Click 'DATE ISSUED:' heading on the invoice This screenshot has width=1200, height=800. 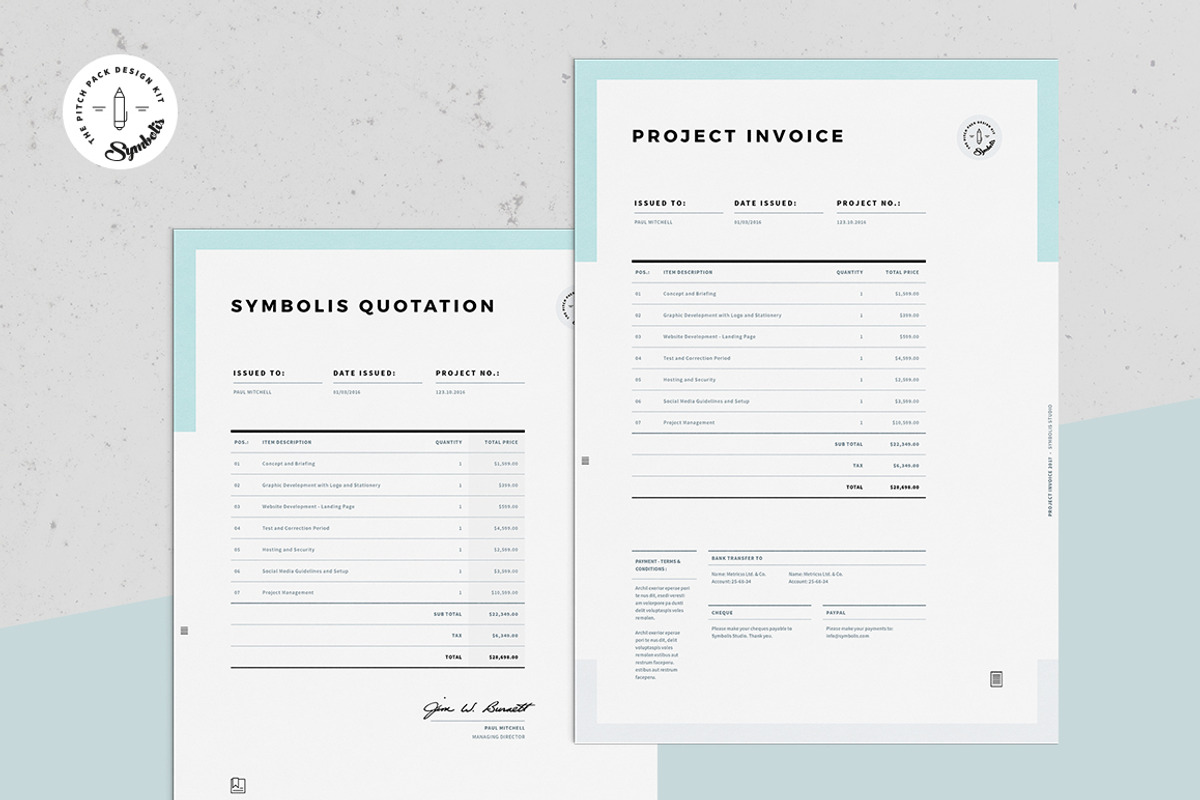pos(765,203)
